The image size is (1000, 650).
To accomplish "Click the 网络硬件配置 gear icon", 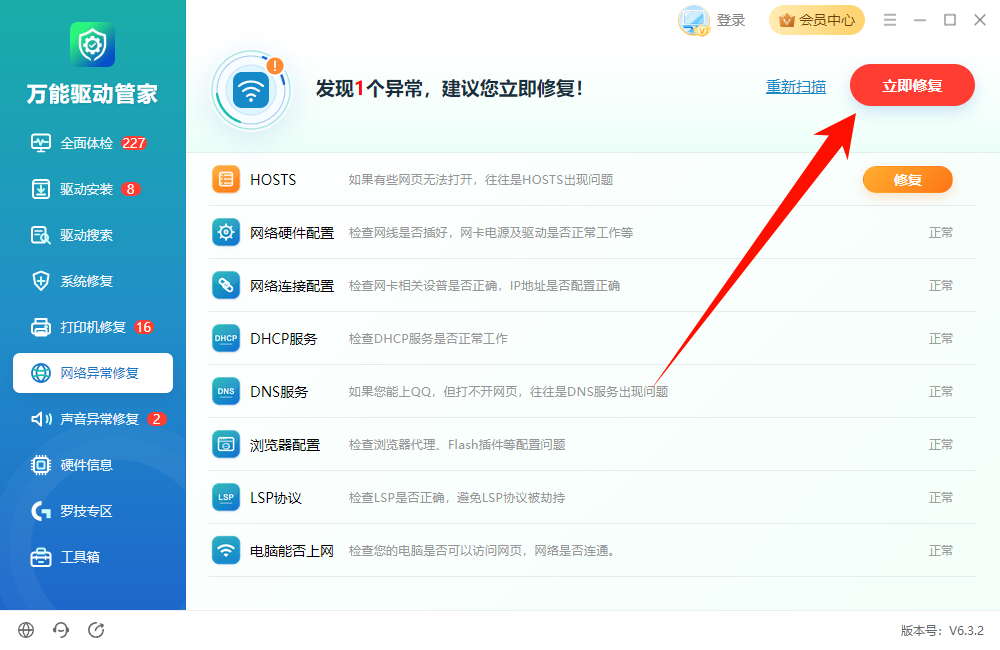I will (226, 232).
